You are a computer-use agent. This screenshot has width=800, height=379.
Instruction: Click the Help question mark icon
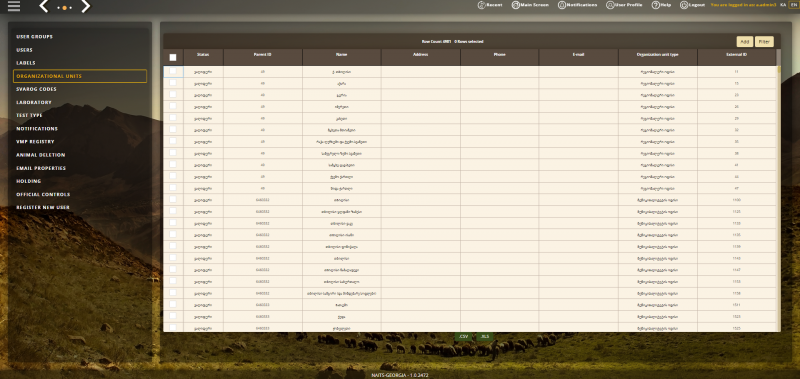(655, 5)
